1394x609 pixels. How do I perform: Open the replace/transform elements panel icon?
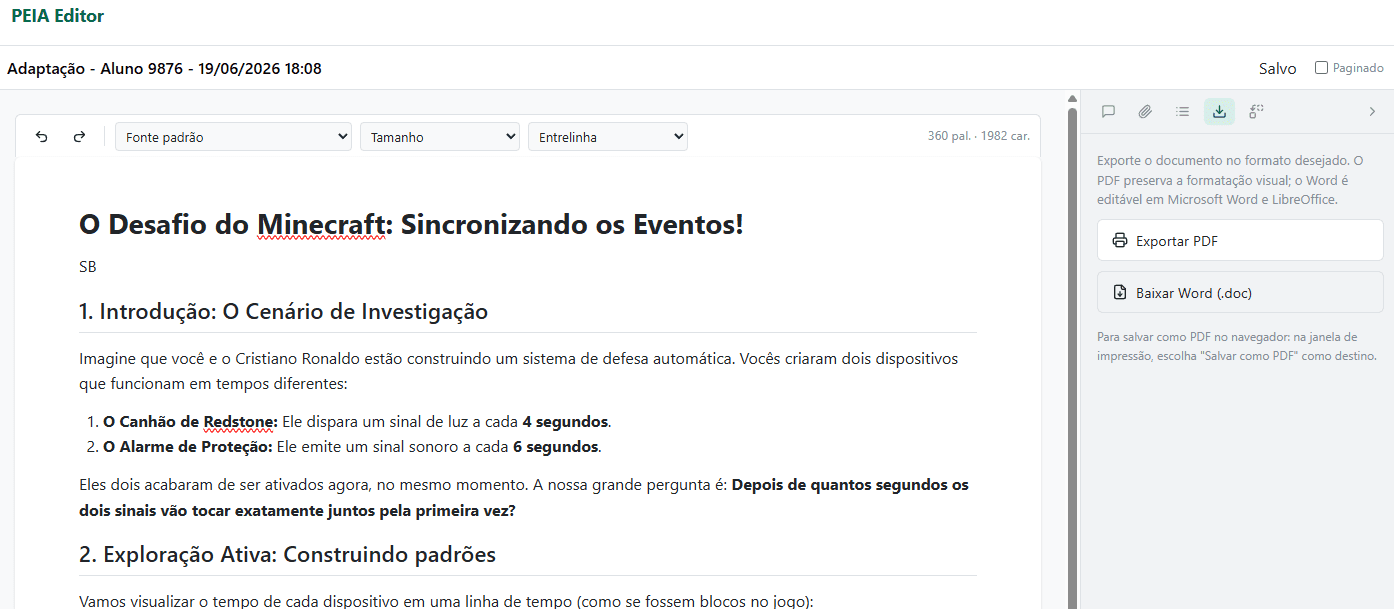1257,112
